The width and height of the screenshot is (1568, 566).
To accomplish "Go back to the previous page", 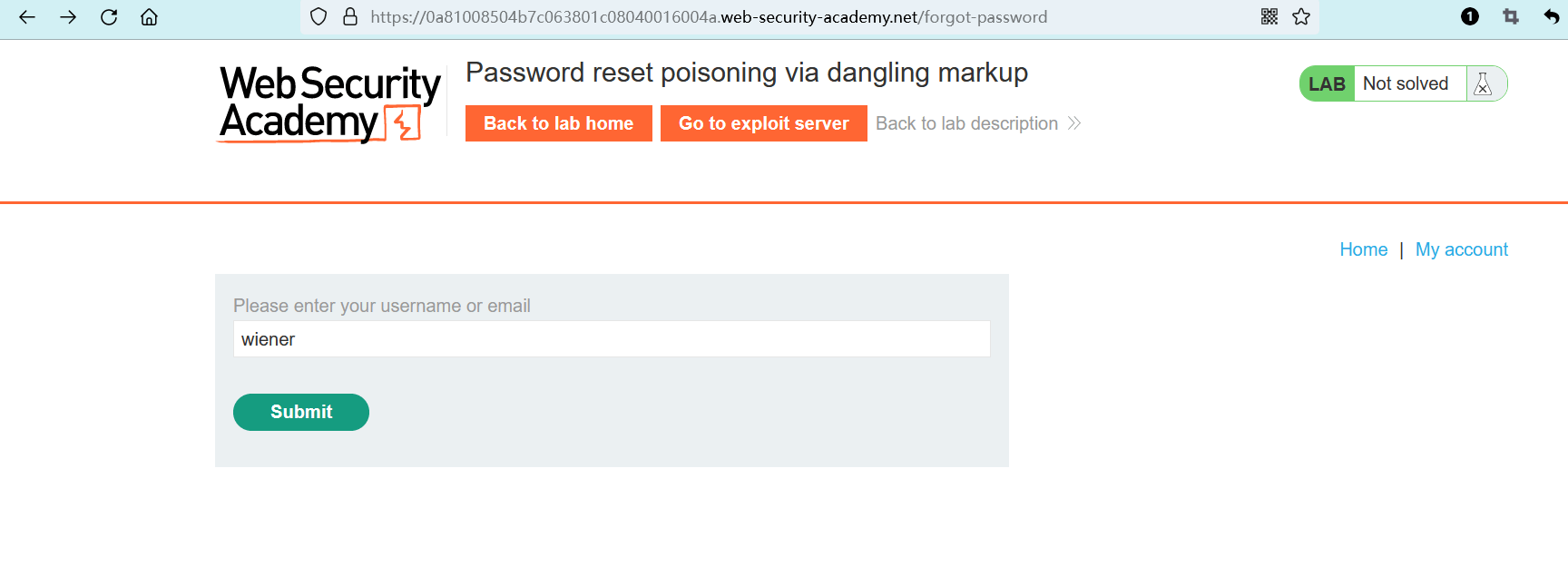I will click(x=27, y=17).
